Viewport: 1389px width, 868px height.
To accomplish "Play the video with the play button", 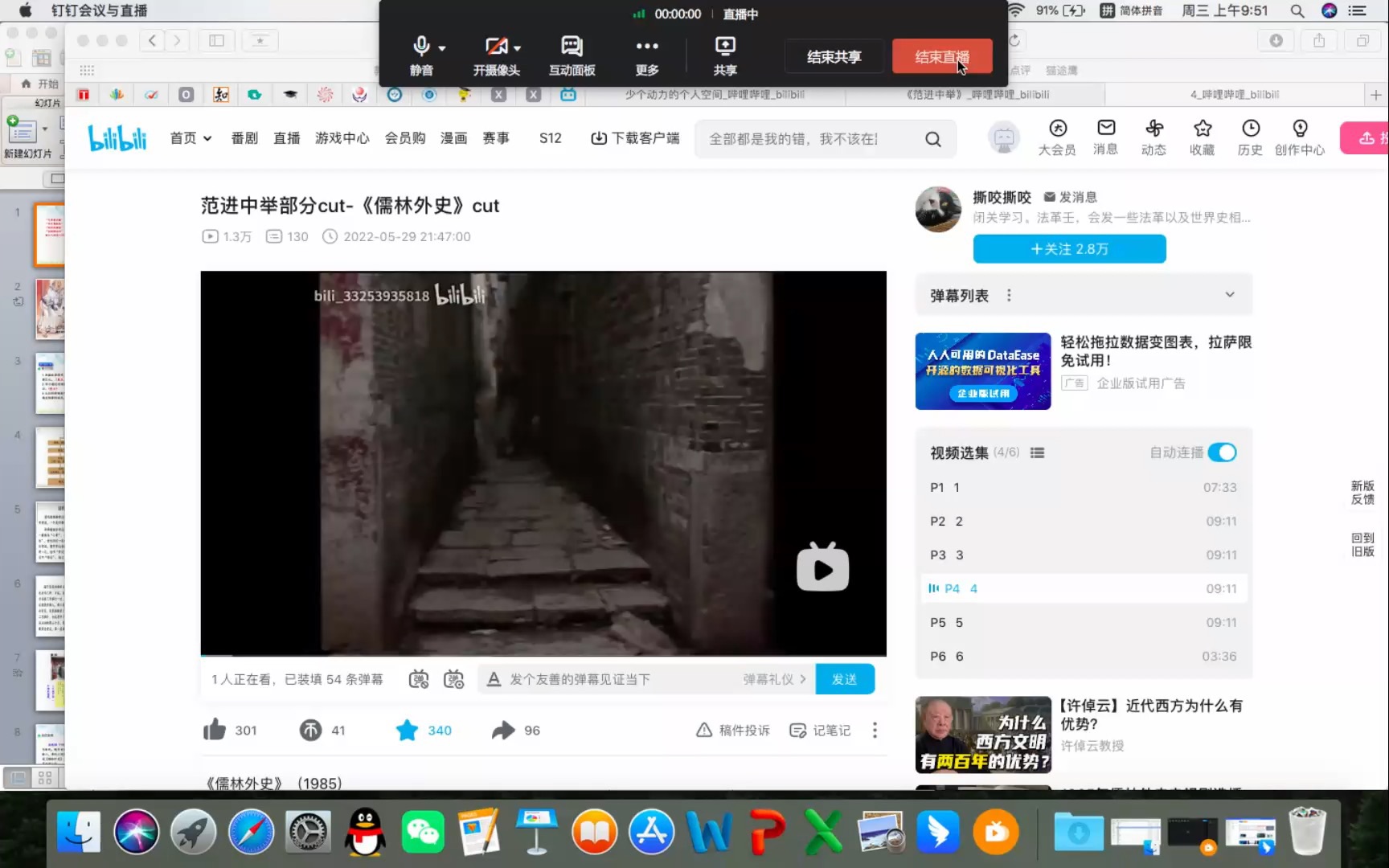I will (x=822, y=567).
